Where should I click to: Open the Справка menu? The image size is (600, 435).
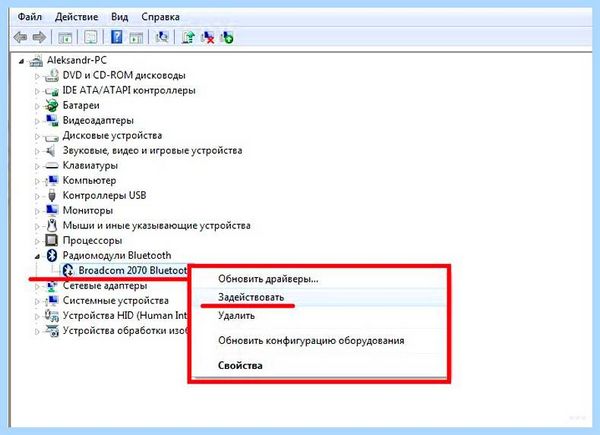160,17
